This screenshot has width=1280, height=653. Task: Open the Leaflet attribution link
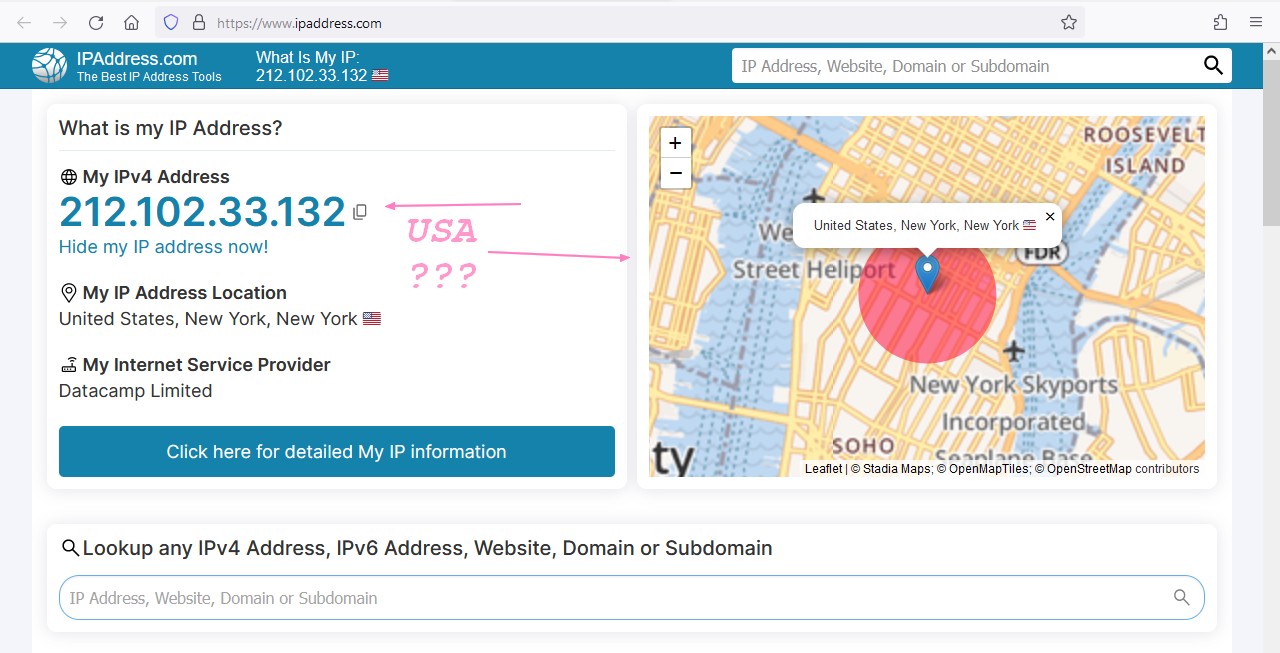(824, 469)
